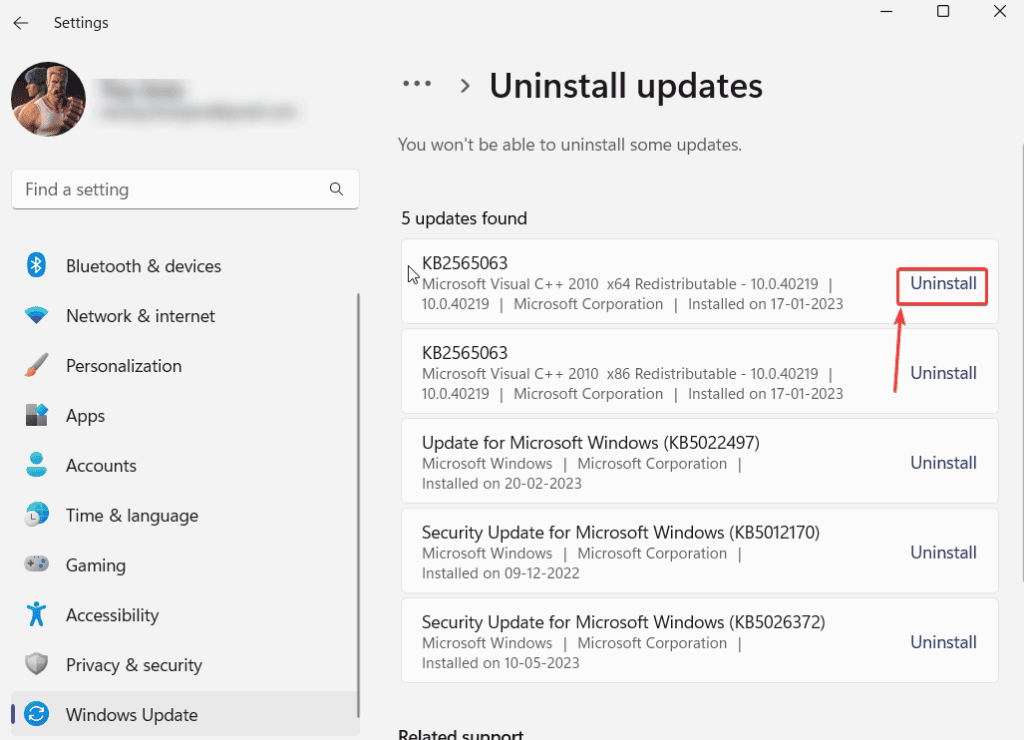1024x740 pixels.
Task: Click the Apps icon in sidebar
Action: pyautogui.click(x=37, y=415)
